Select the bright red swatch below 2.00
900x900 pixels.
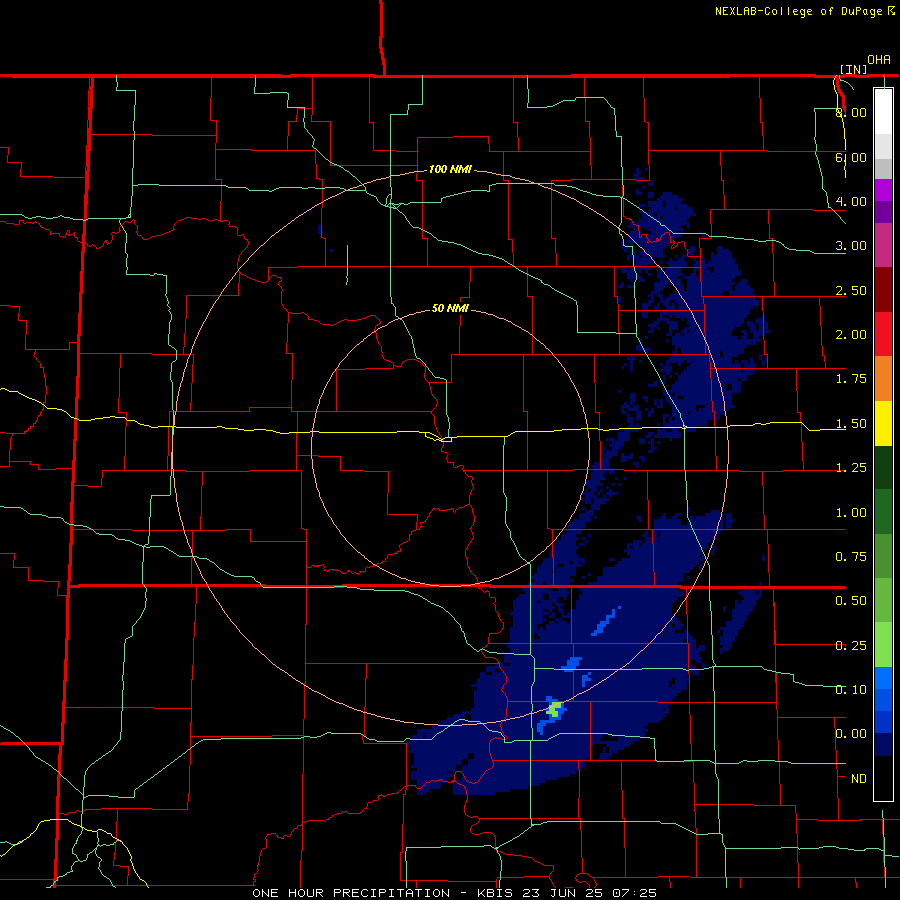[x=883, y=334]
